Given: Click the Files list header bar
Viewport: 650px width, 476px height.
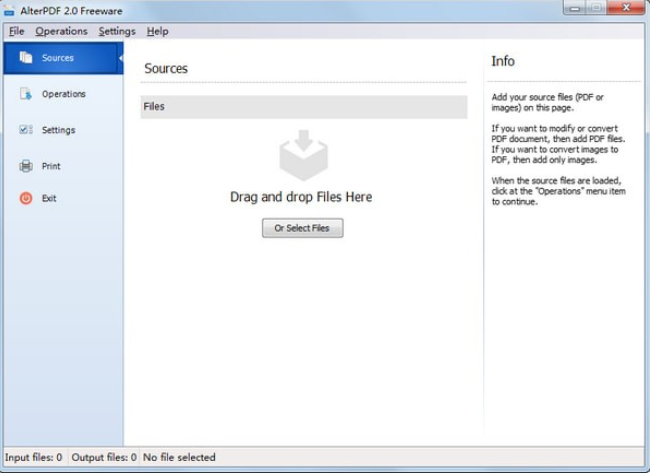Looking at the screenshot, I should click(x=304, y=107).
